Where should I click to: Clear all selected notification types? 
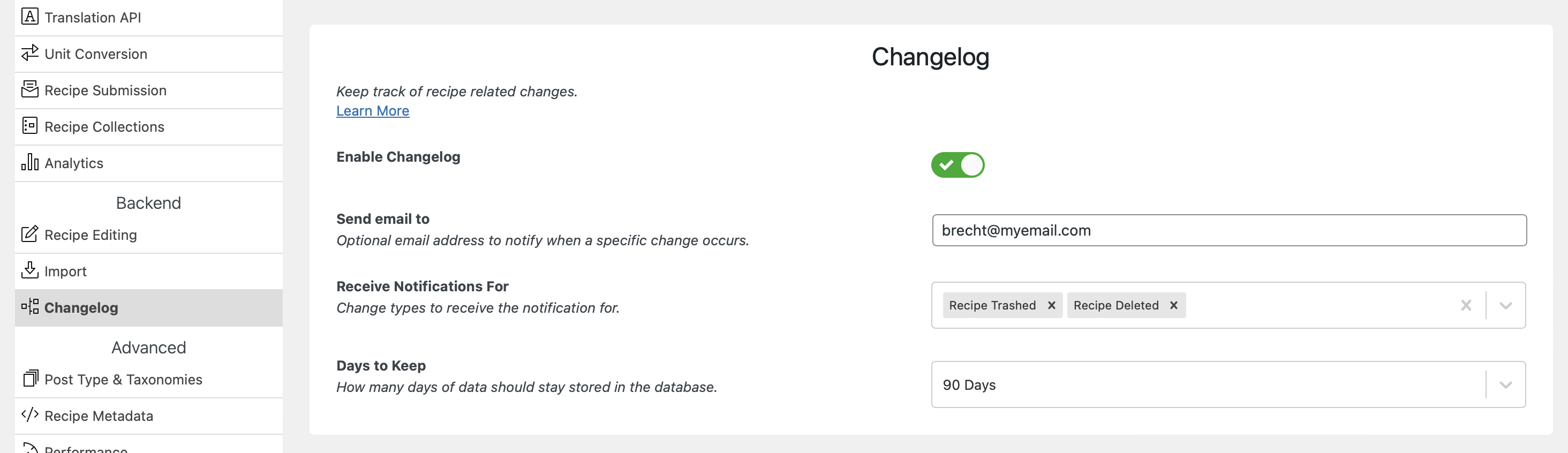point(1466,306)
